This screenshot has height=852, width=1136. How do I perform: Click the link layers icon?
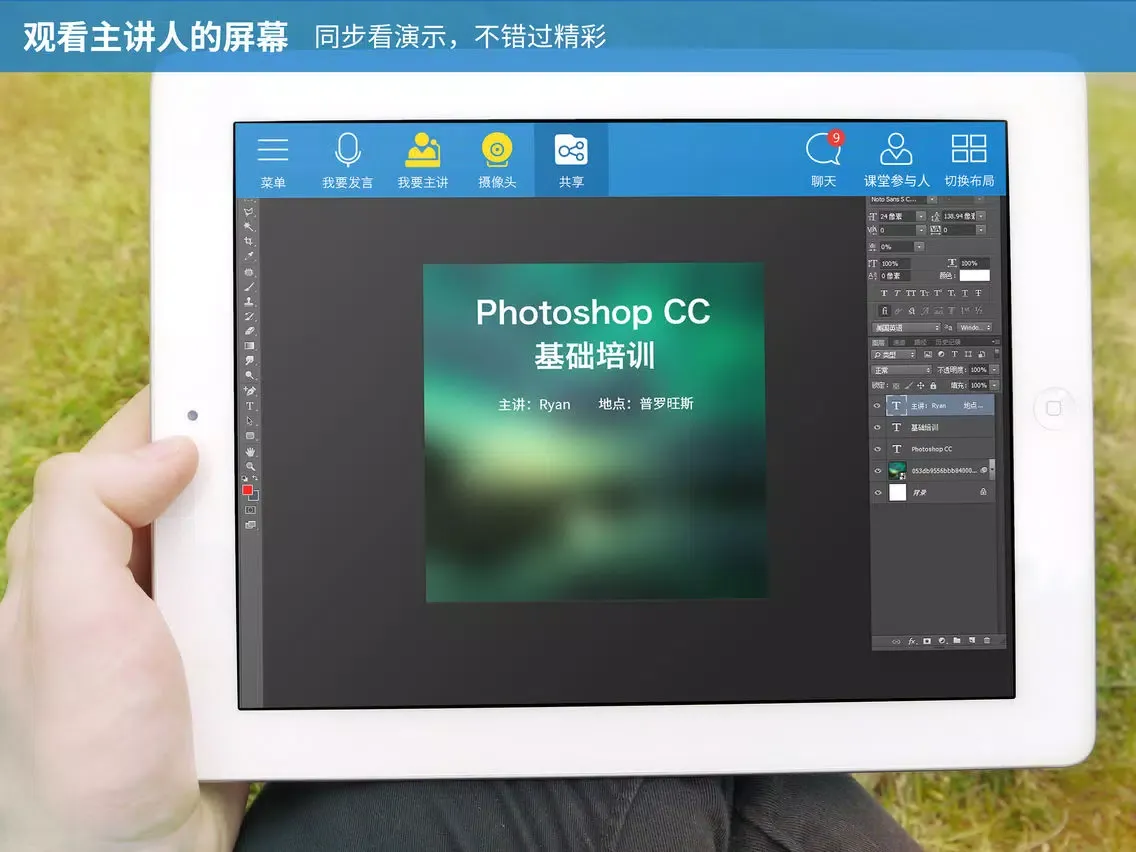point(896,642)
